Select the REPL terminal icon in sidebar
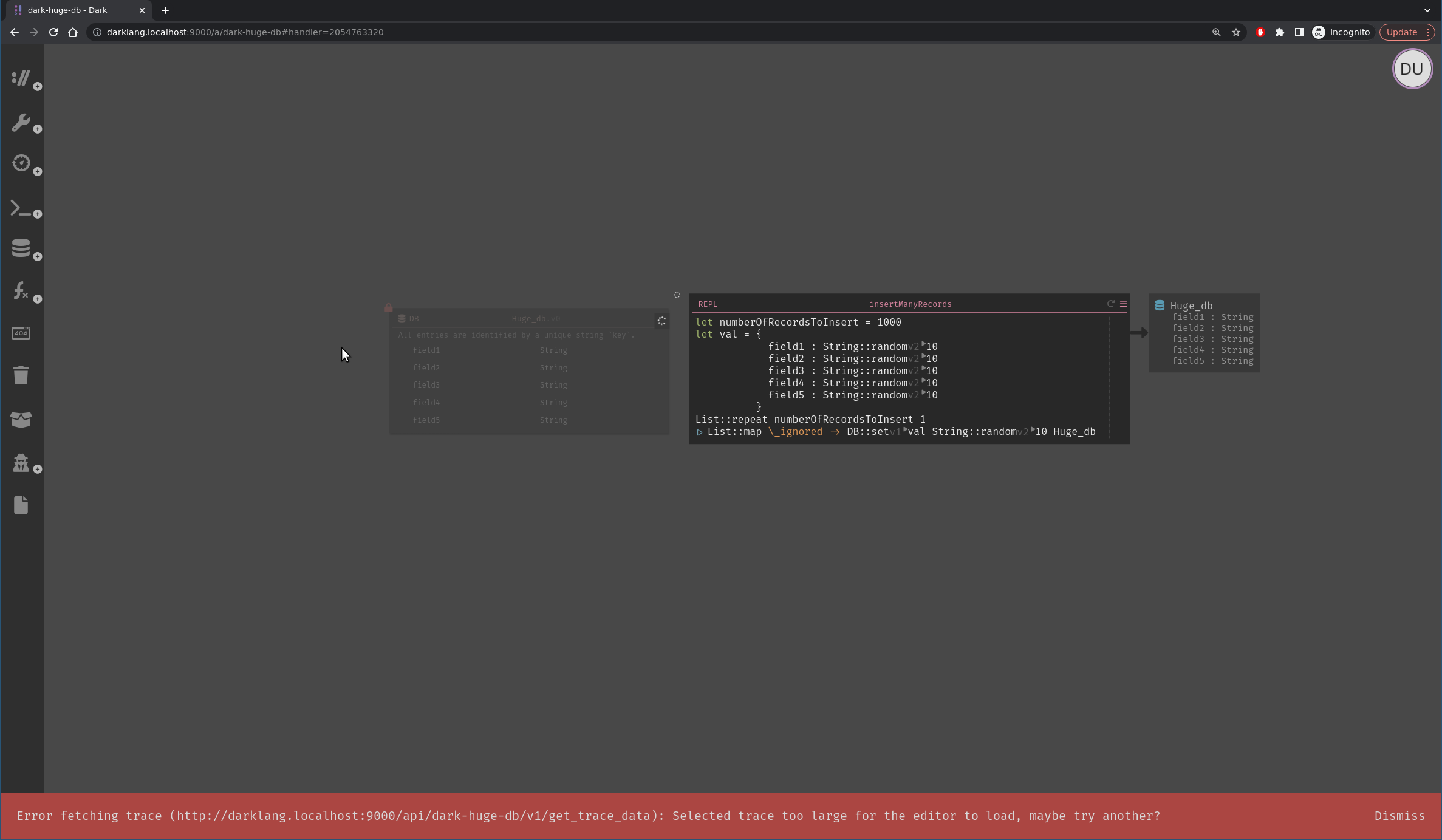The image size is (1442, 840). coord(20,208)
